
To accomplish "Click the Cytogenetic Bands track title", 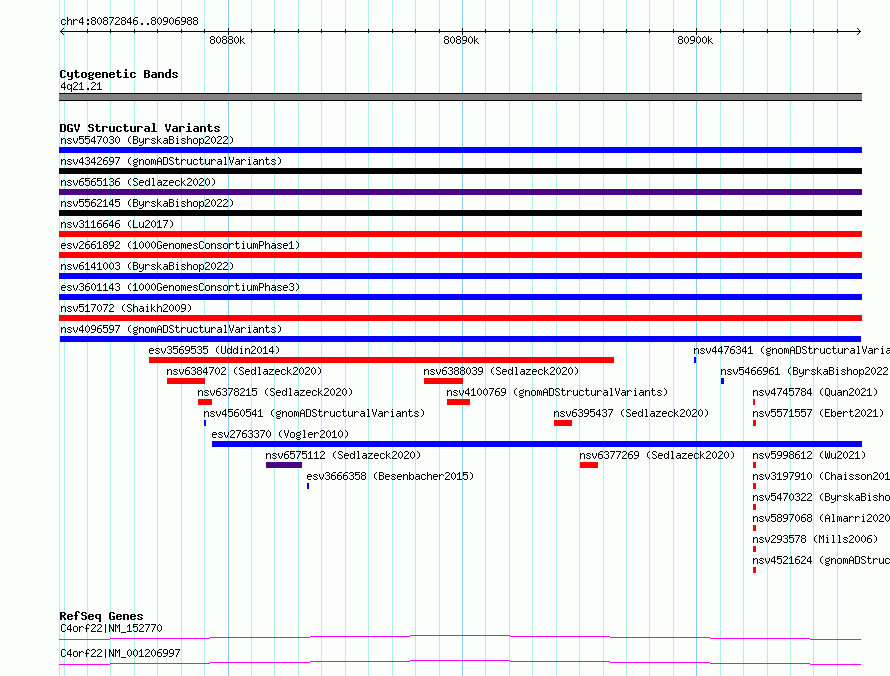I will pyautogui.click(x=119, y=74).
